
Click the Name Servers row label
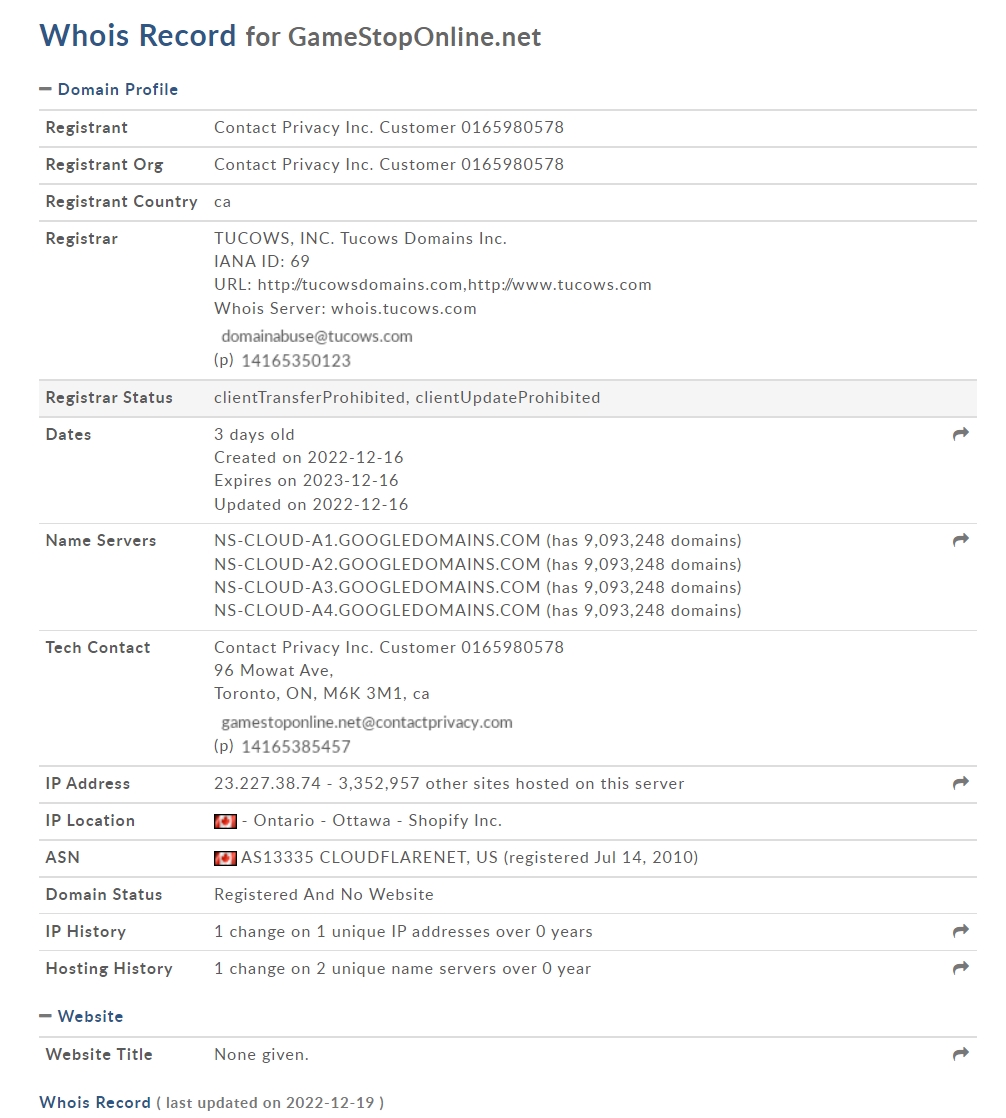coord(101,540)
